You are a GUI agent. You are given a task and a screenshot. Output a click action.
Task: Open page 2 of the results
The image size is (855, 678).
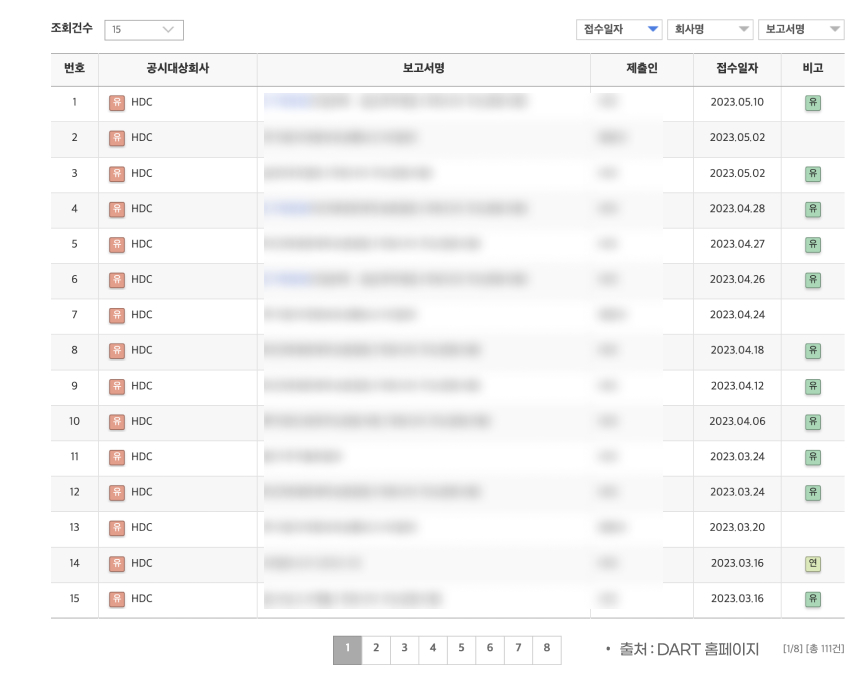tap(375, 649)
